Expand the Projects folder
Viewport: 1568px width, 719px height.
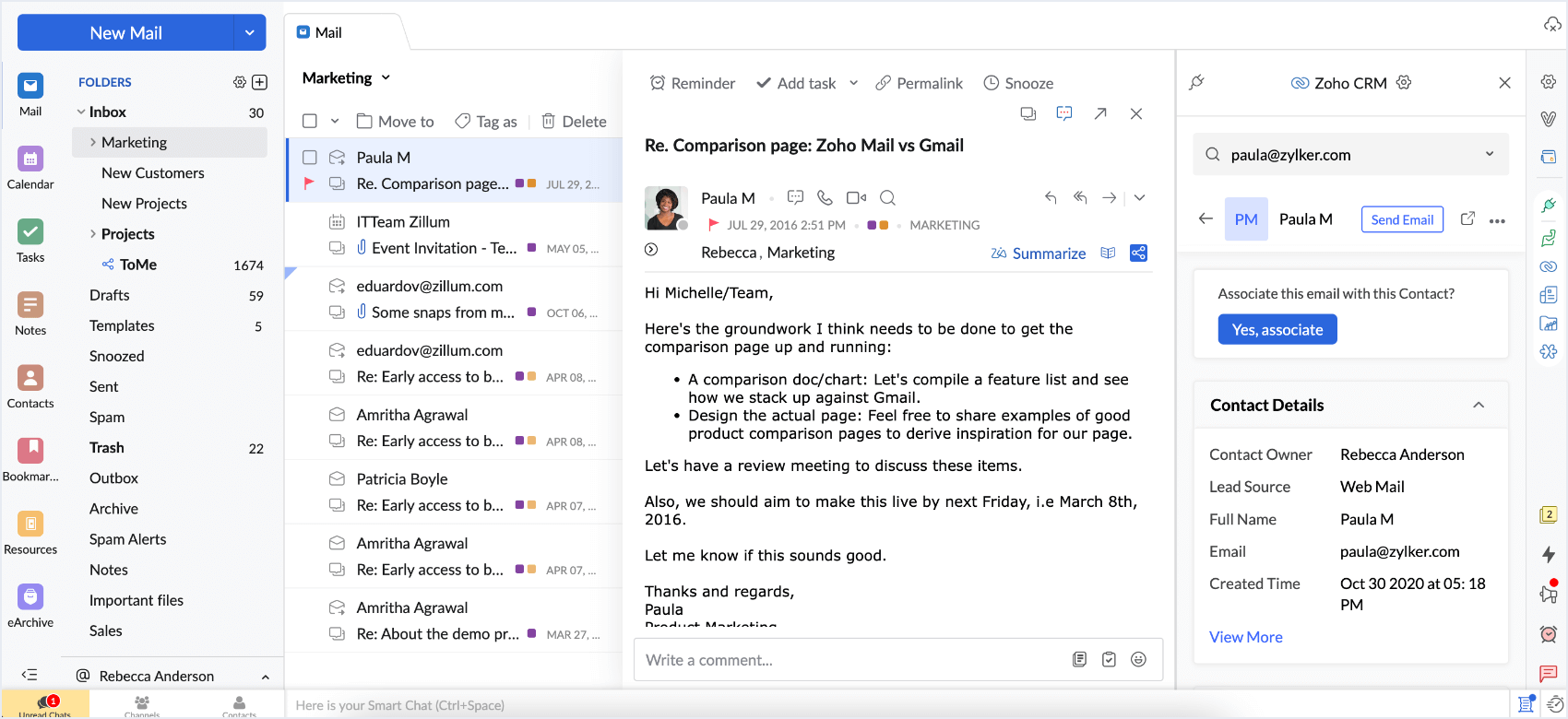coord(93,233)
